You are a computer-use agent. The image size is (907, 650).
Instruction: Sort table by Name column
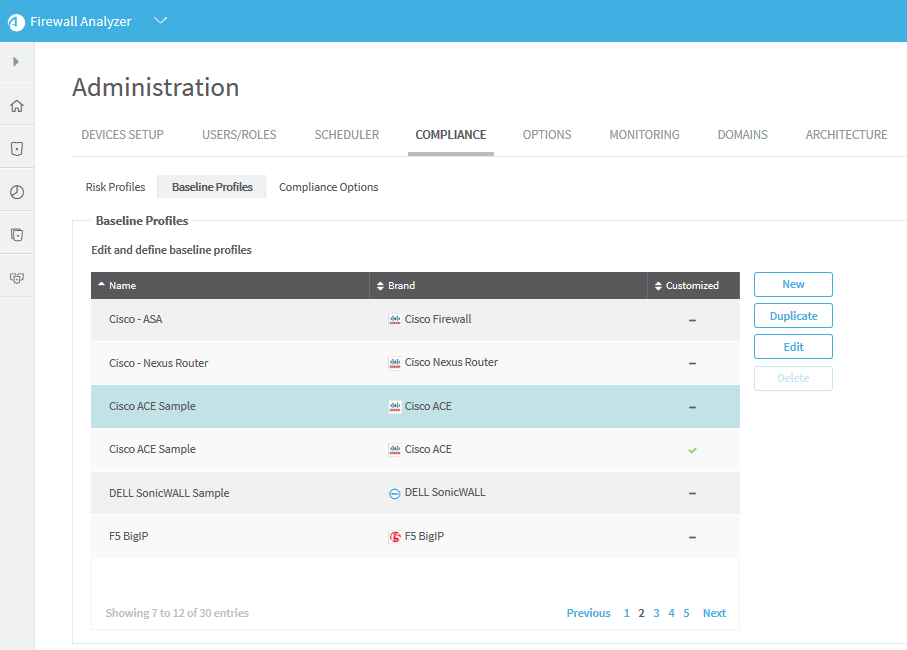coord(122,286)
